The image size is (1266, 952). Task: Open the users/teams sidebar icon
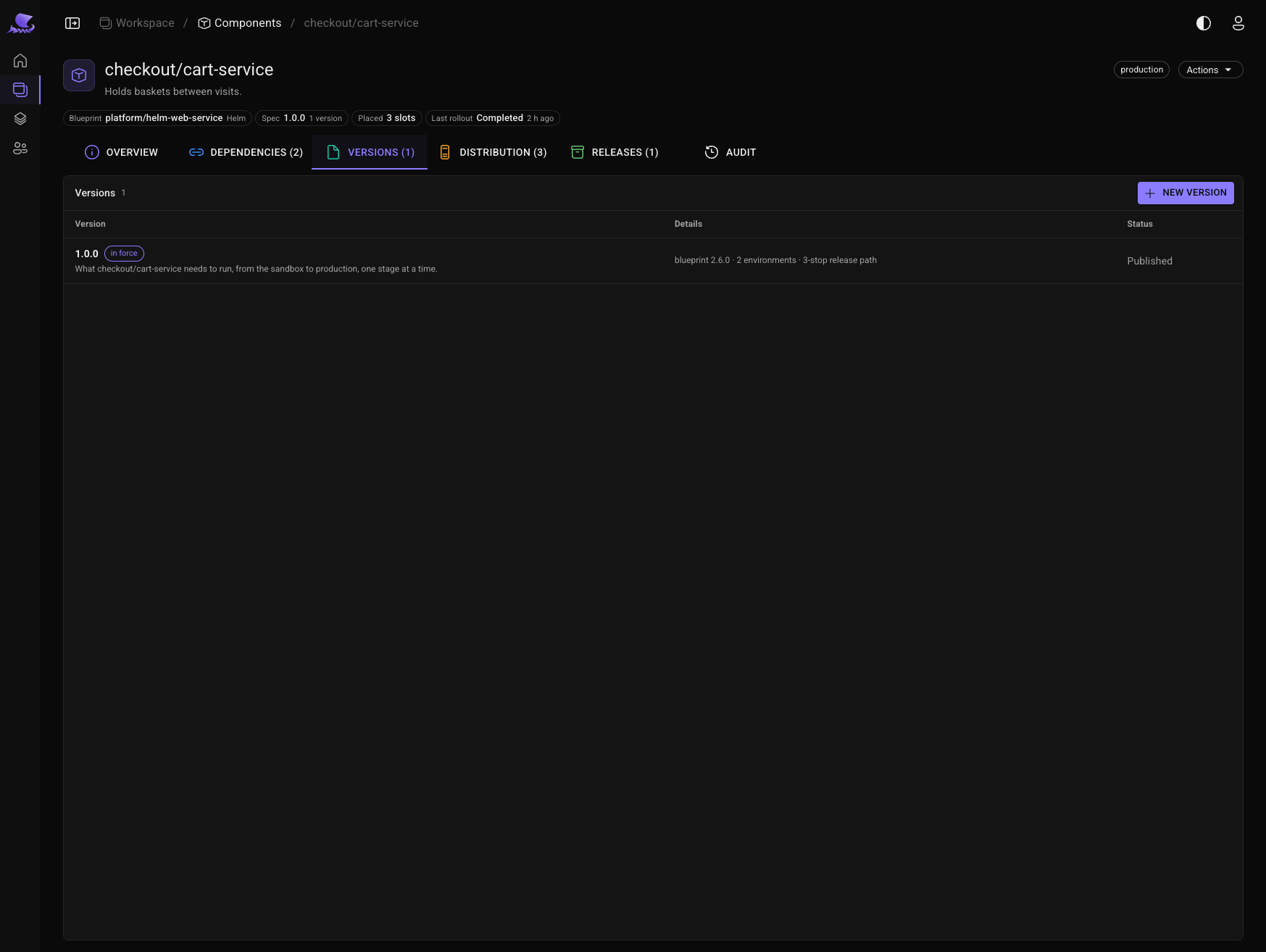pos(20,149)
